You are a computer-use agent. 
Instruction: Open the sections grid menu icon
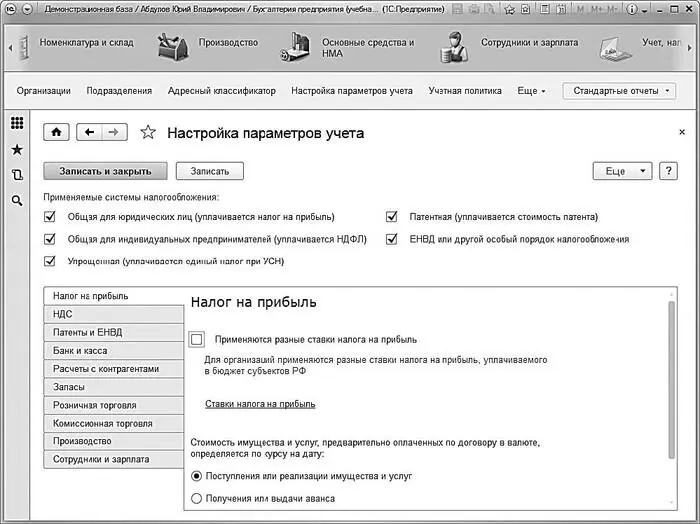coord(17,123)
